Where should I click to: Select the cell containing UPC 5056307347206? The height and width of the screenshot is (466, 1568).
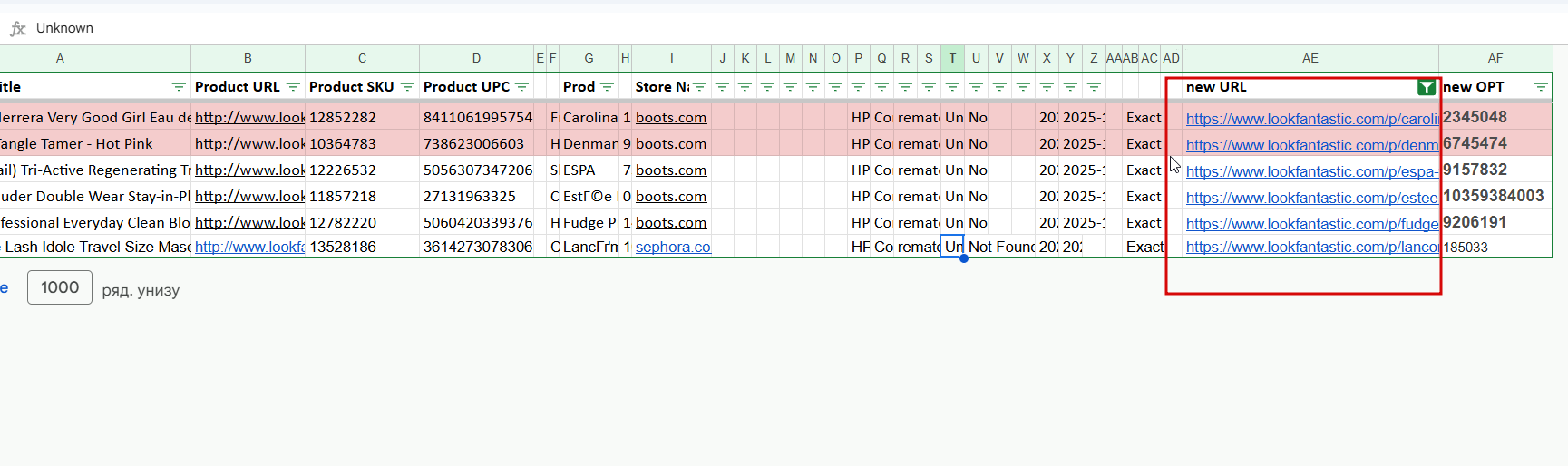477,170
